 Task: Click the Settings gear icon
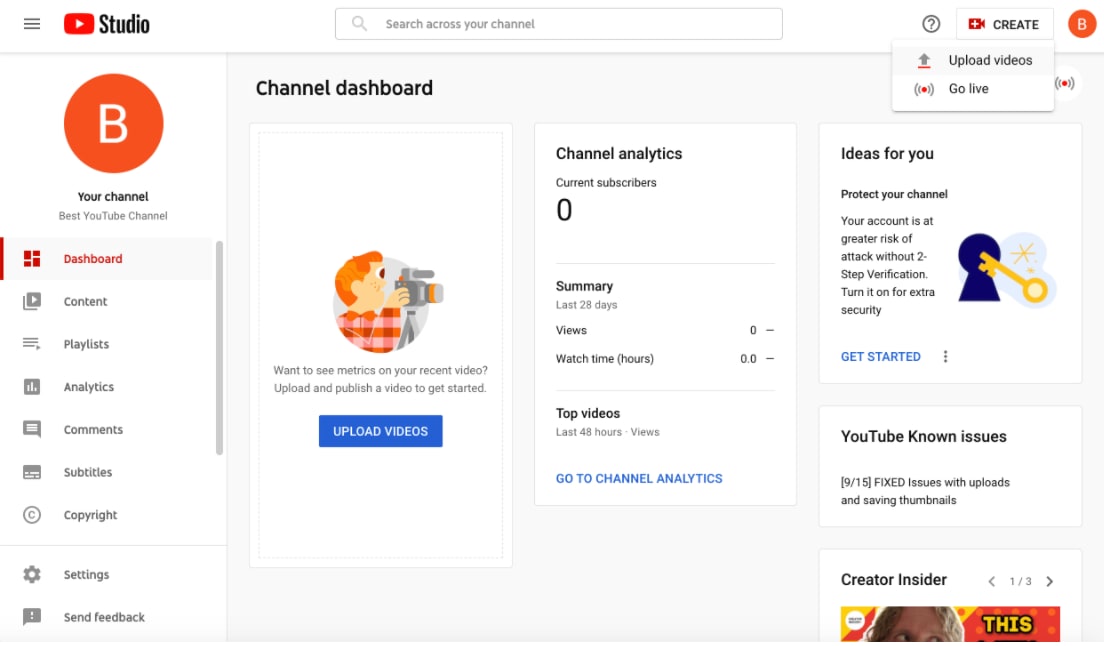click(32, 574)
